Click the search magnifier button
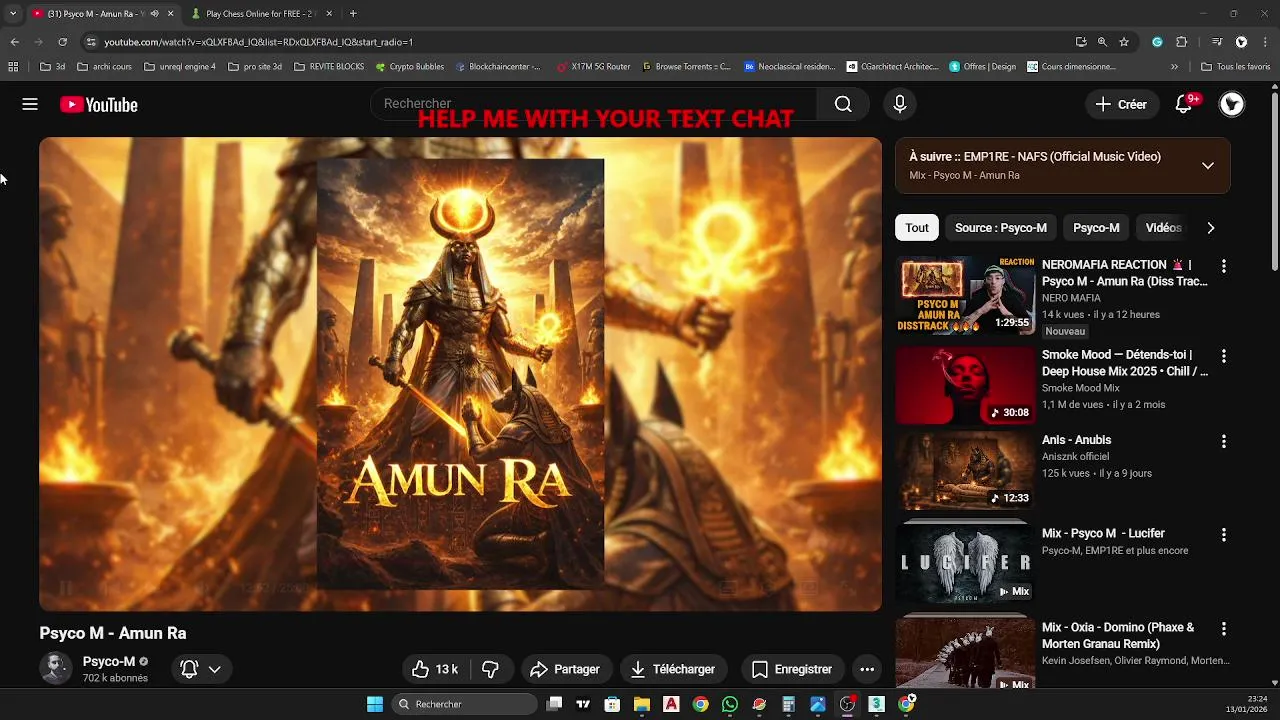Screen dimensions: 1280x720 843,104
